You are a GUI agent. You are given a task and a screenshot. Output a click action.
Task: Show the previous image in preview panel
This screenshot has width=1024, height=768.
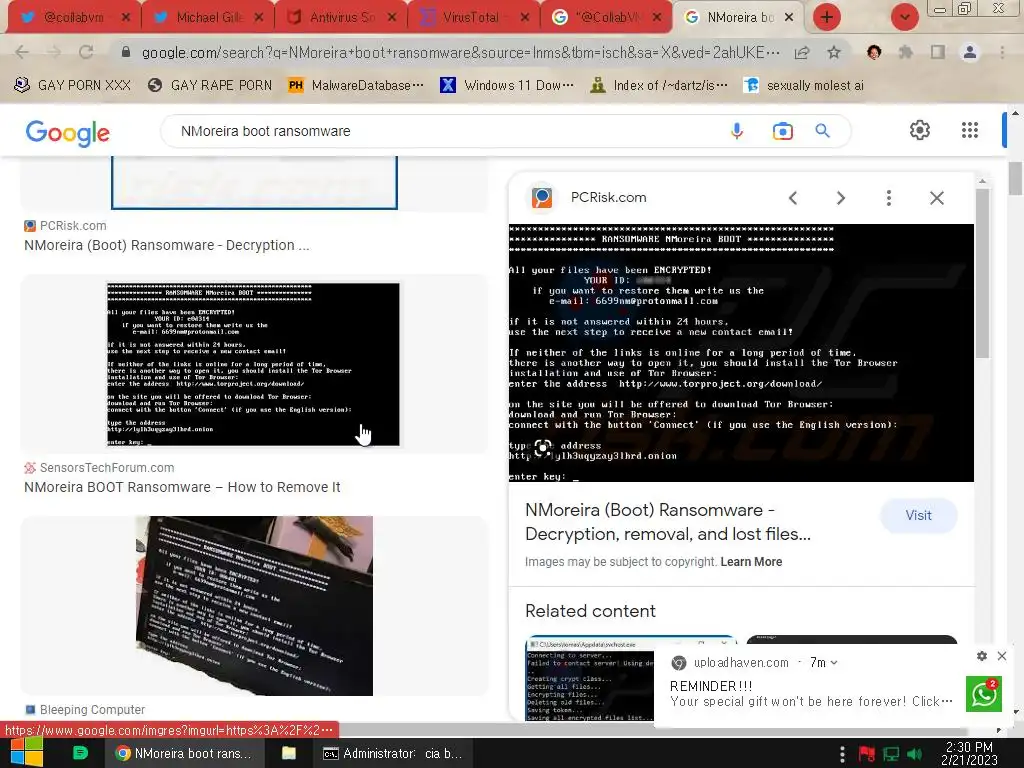(x=793, y=198)
